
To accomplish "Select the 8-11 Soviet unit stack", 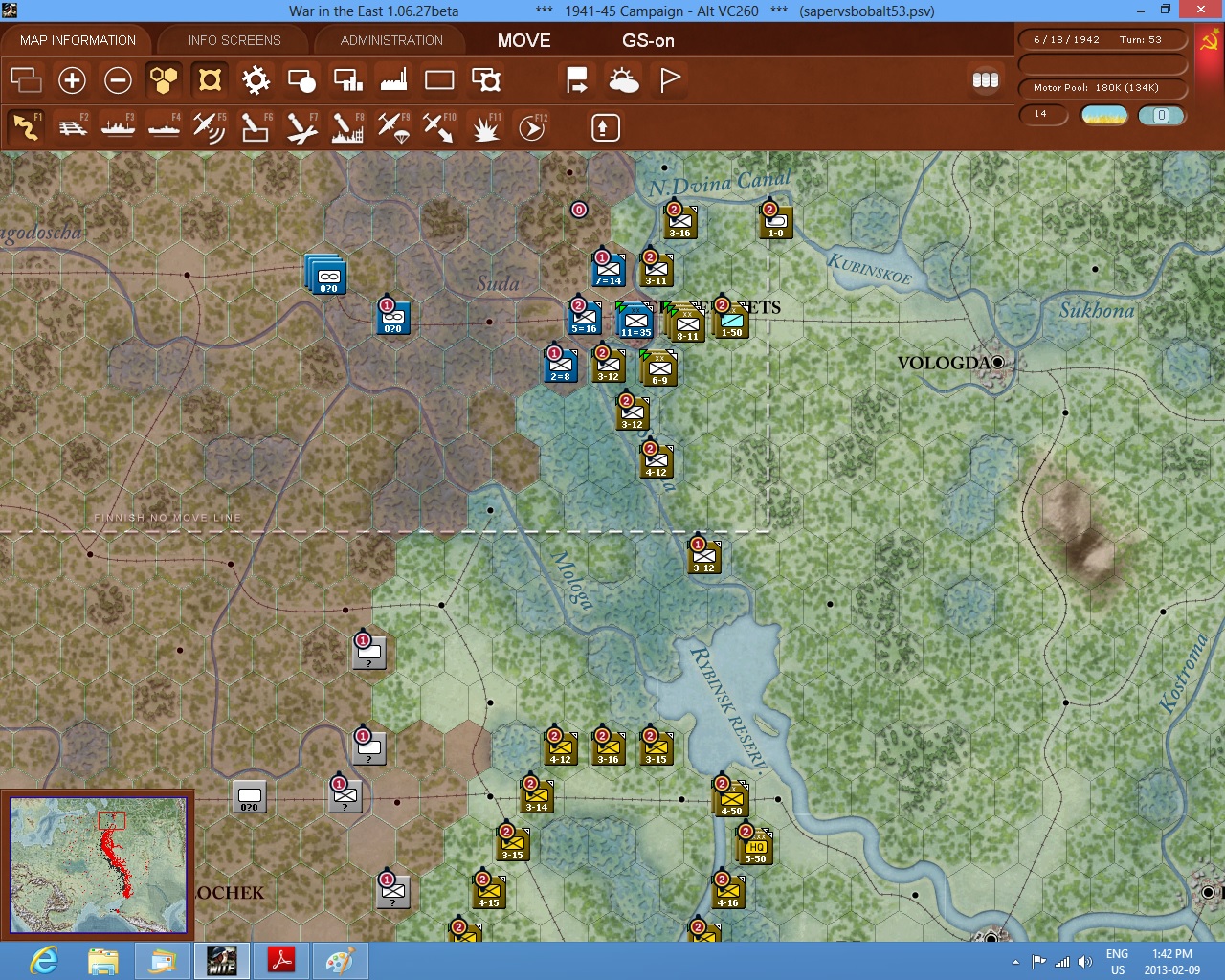I will (686, 323).
